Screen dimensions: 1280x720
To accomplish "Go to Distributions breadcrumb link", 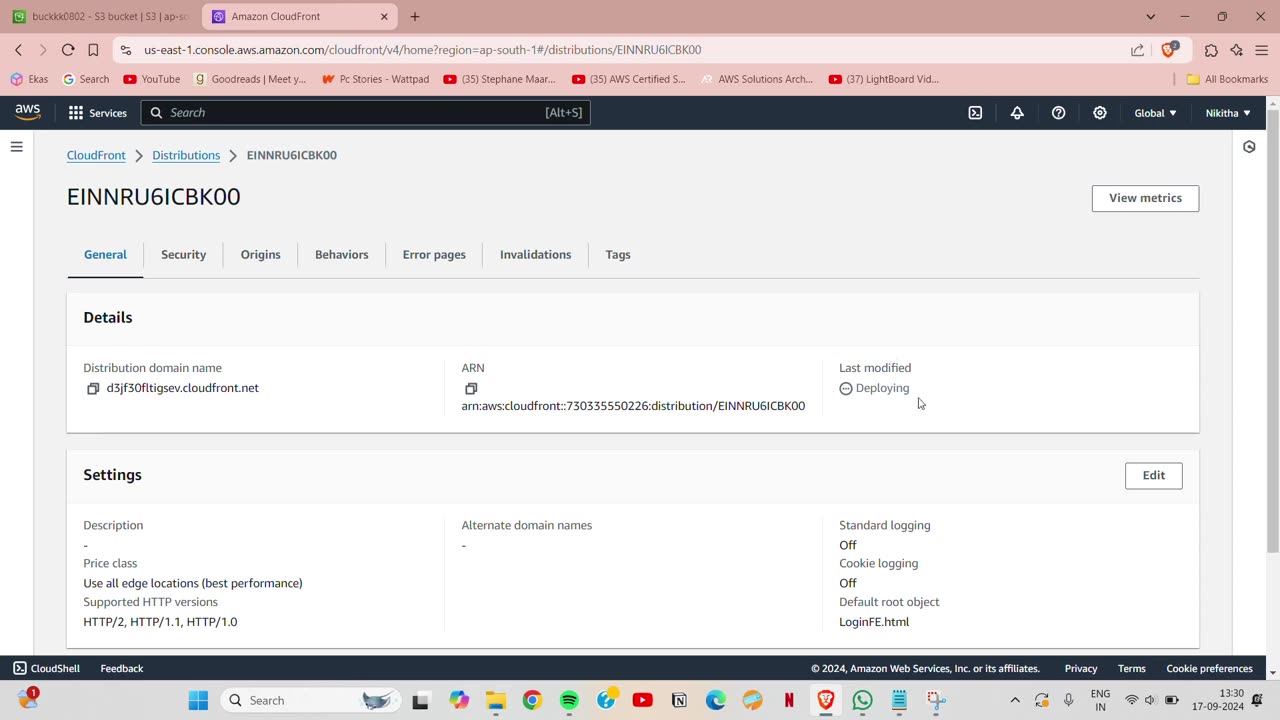I will 186,155.
